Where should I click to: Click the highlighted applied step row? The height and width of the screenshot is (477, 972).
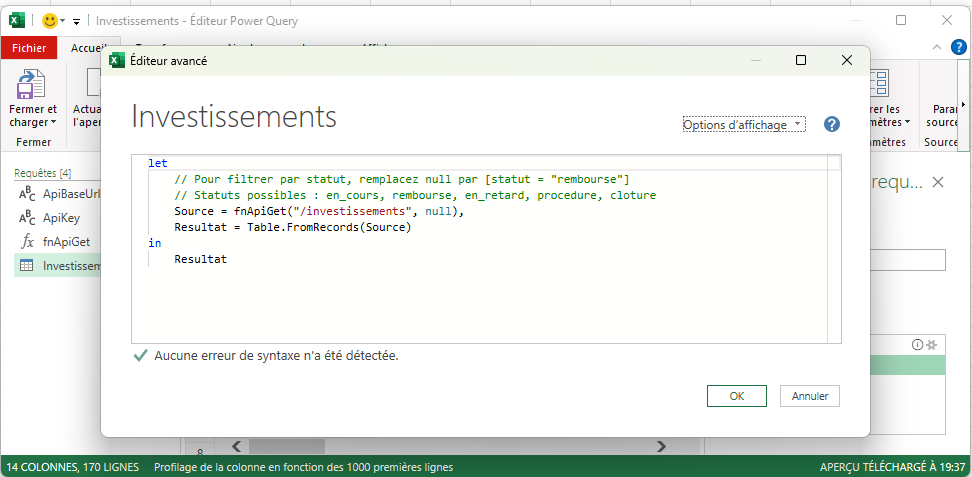point(907,365)
